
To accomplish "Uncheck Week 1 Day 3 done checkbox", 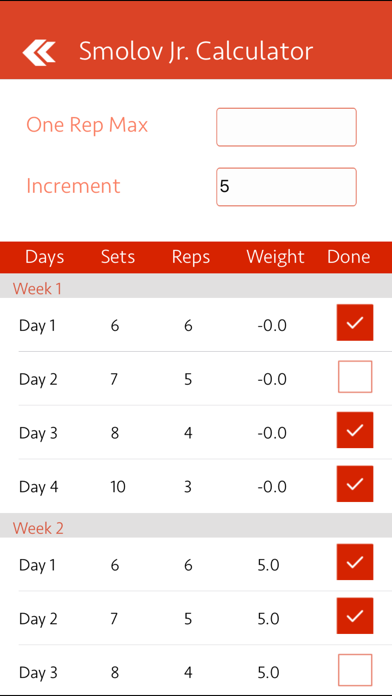I will [x=355, y=430].
